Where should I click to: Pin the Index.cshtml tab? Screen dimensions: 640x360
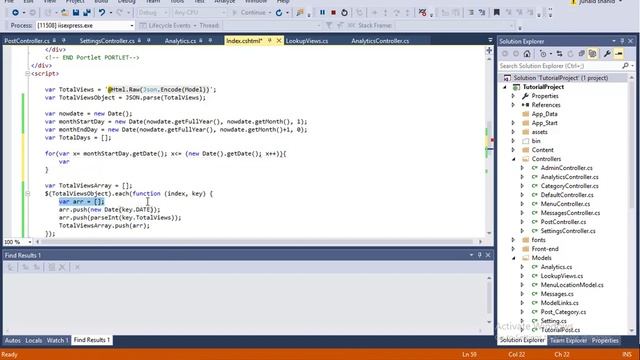(x=269, y=40)
